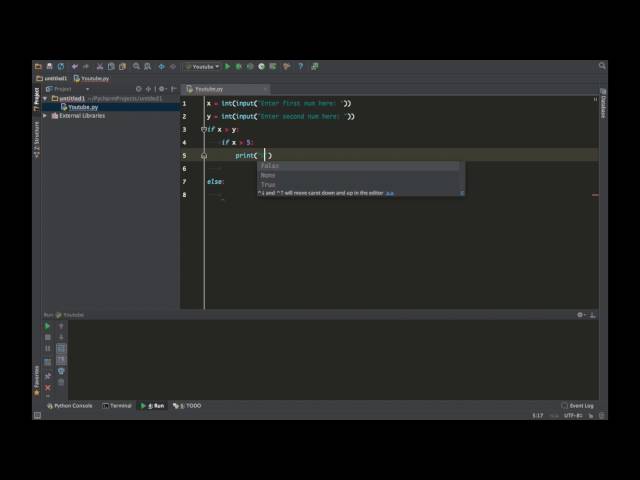Close the Youtube.py editor tab
The width and height of the screenshot is (640, 480).
coord(265,89)
